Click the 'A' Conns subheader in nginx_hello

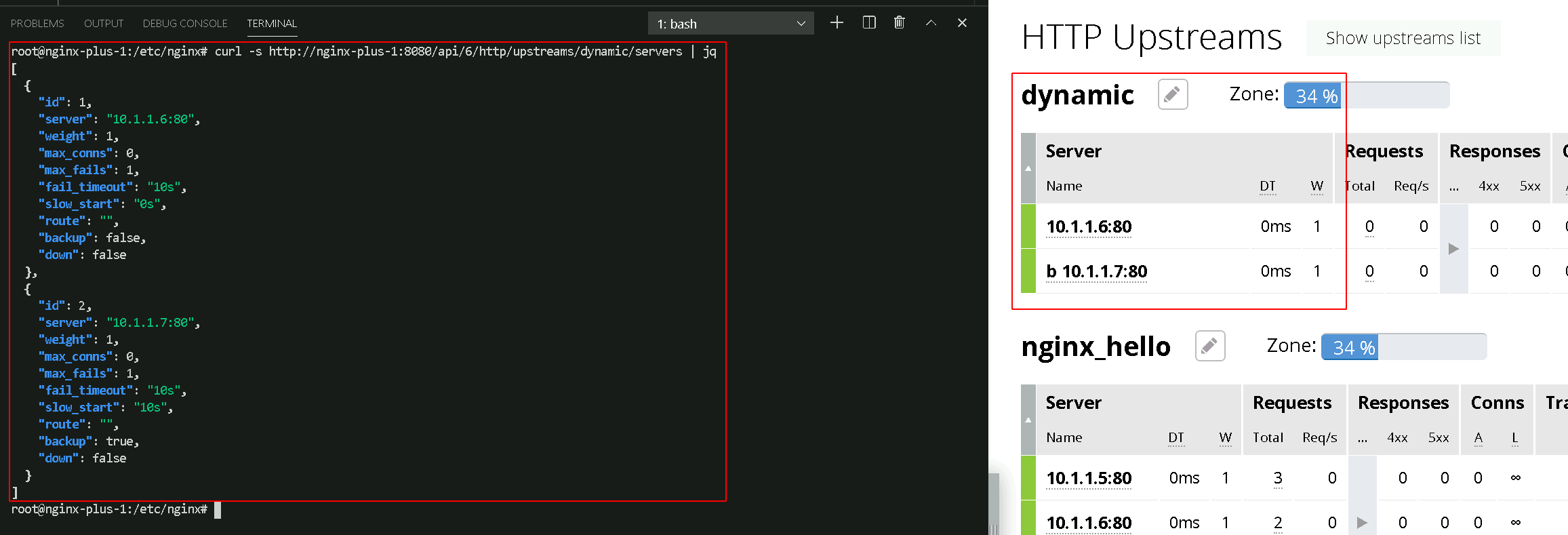click(x=1479, y=437)
